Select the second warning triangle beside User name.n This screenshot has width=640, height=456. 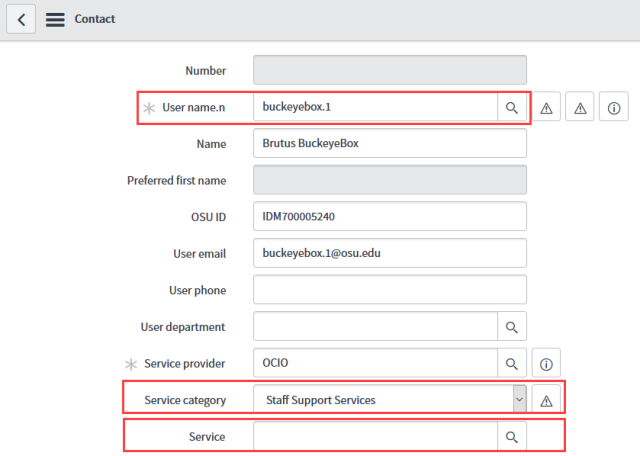(x=580, y=108)
